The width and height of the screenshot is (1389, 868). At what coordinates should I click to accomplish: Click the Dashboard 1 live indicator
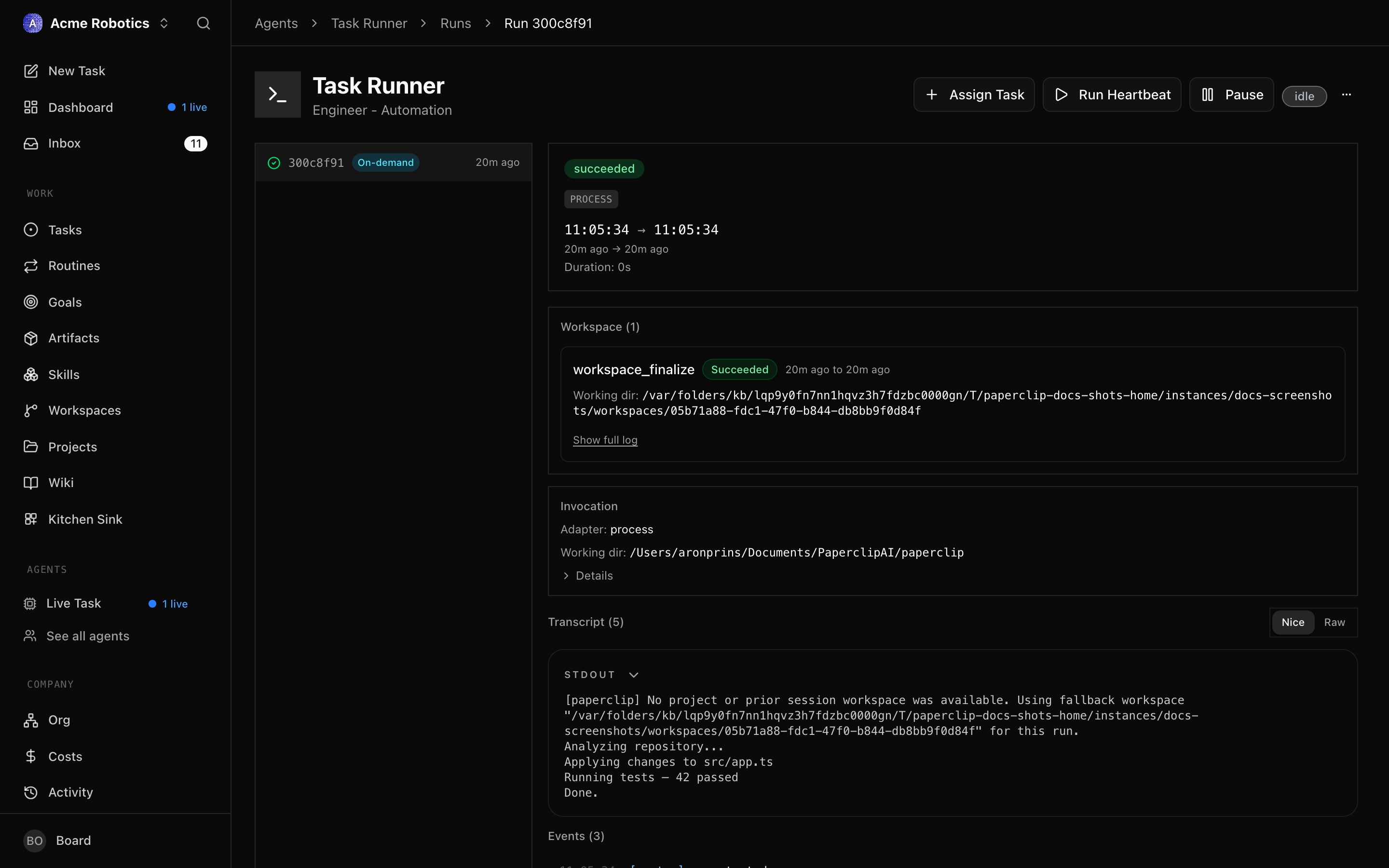coord(187,108)
